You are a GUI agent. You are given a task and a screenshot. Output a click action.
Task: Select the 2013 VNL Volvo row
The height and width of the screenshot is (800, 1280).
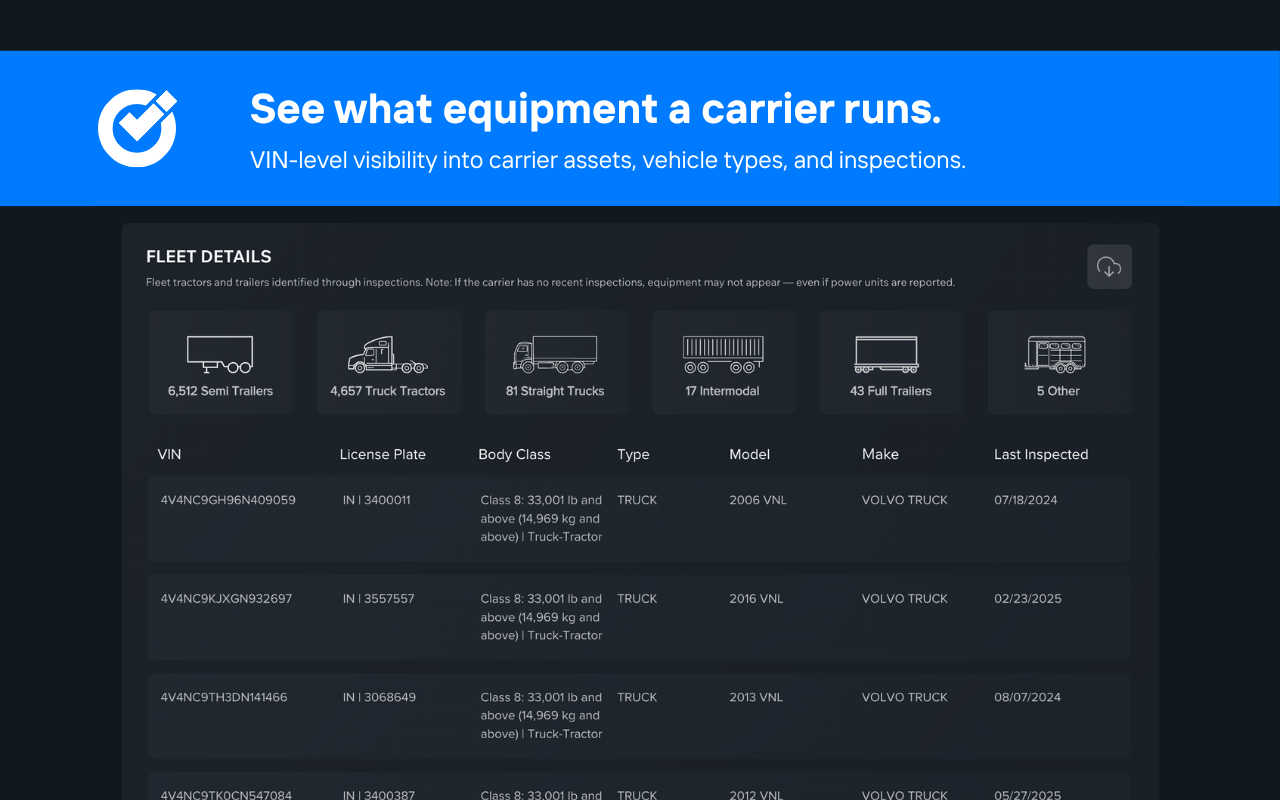[x=640, y=715]
